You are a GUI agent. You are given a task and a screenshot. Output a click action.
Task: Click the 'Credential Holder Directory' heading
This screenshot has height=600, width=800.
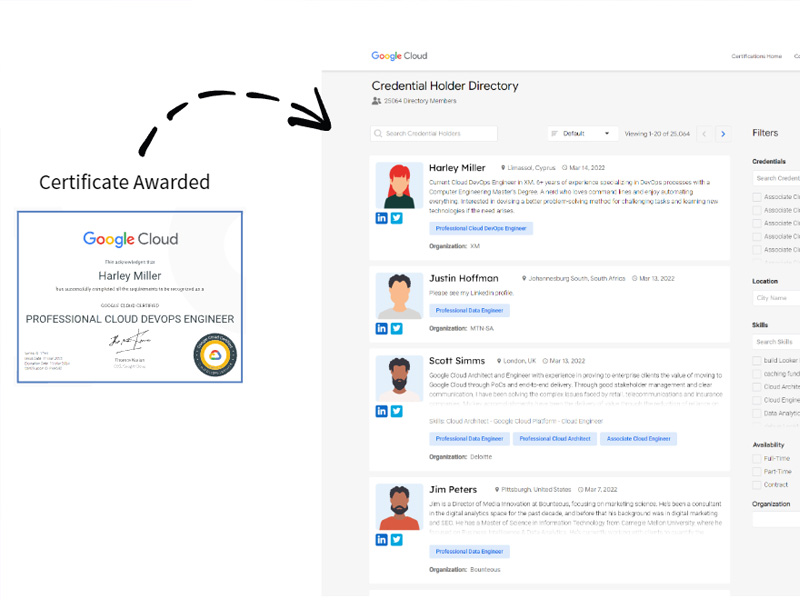(445, 86)
